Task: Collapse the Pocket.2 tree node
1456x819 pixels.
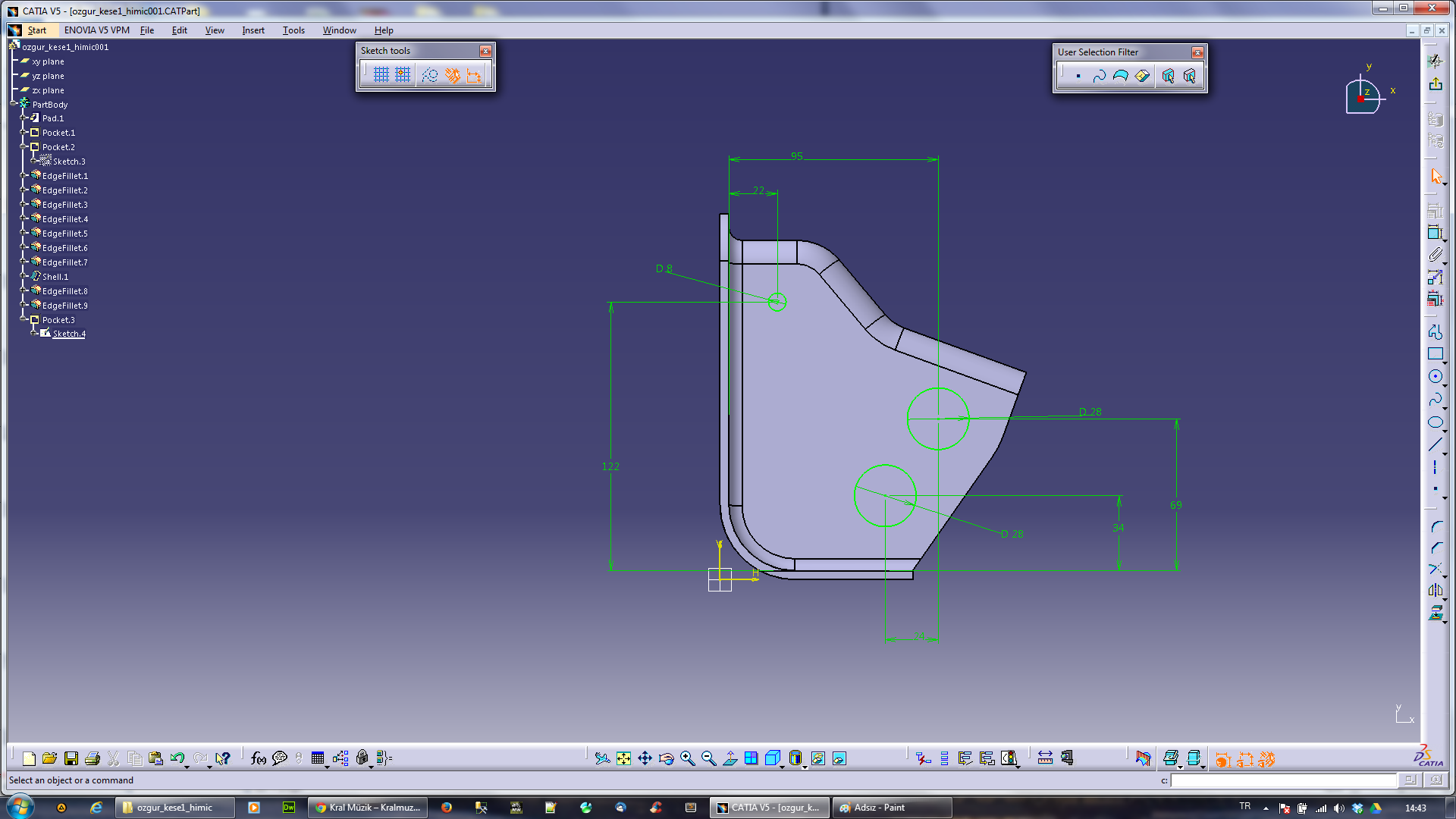Action: tap(24, 147)
